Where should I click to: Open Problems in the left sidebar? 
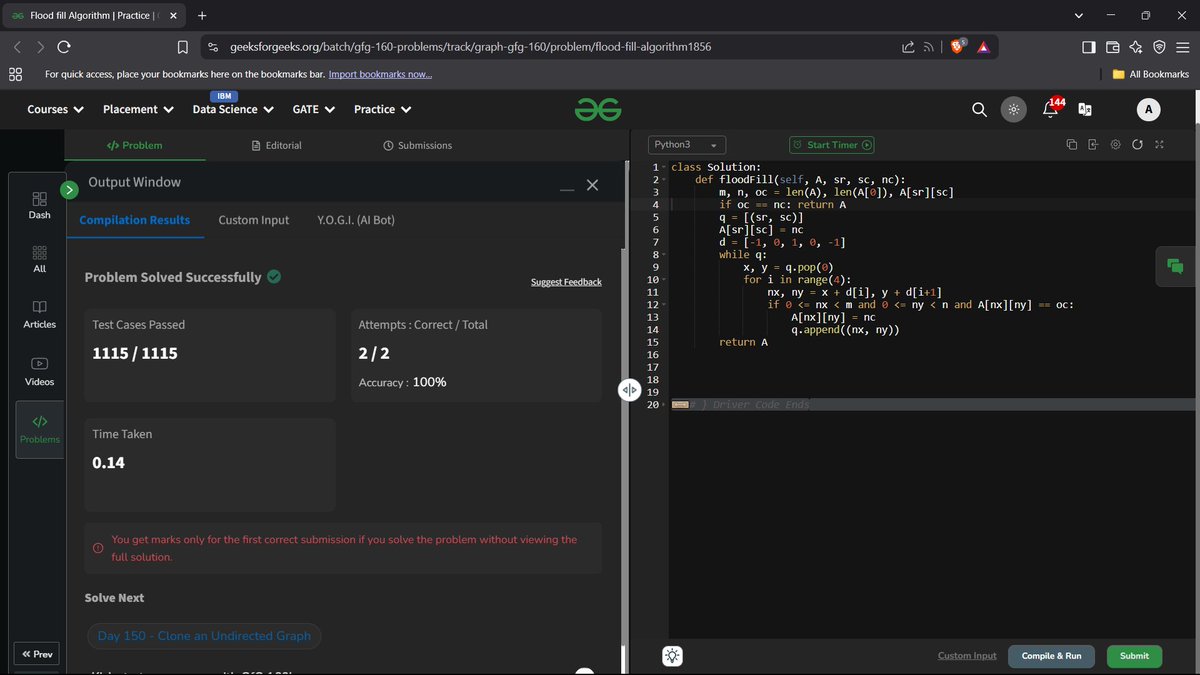pyautogui.click(x=39, y=429)
